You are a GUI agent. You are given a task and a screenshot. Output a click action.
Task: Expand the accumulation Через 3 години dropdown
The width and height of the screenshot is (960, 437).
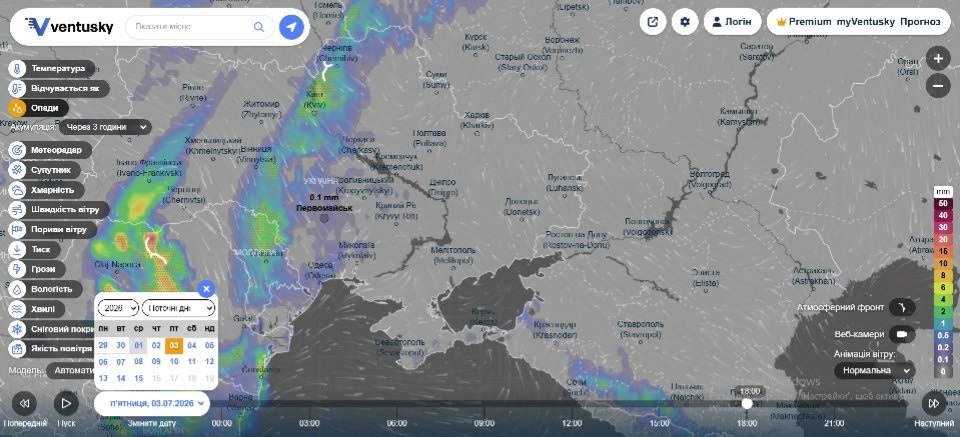(105, 127)
